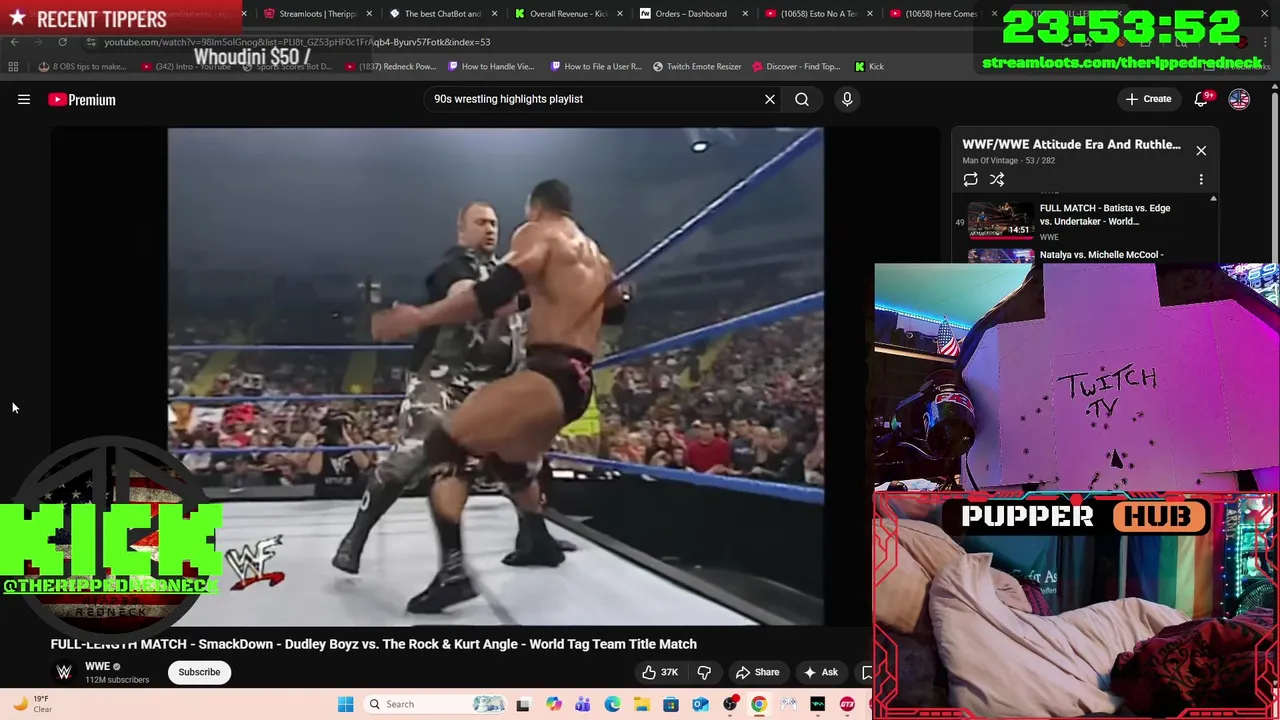
Task: Like the video showing 37K
Action: [659, 672]
